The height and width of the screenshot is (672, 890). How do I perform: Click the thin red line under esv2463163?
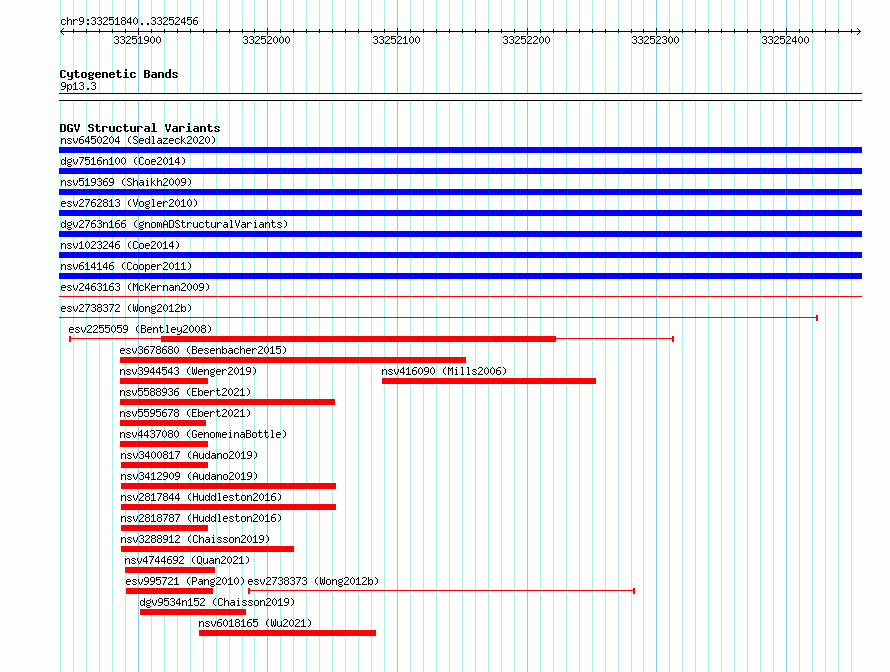click(x=460, y=297)
